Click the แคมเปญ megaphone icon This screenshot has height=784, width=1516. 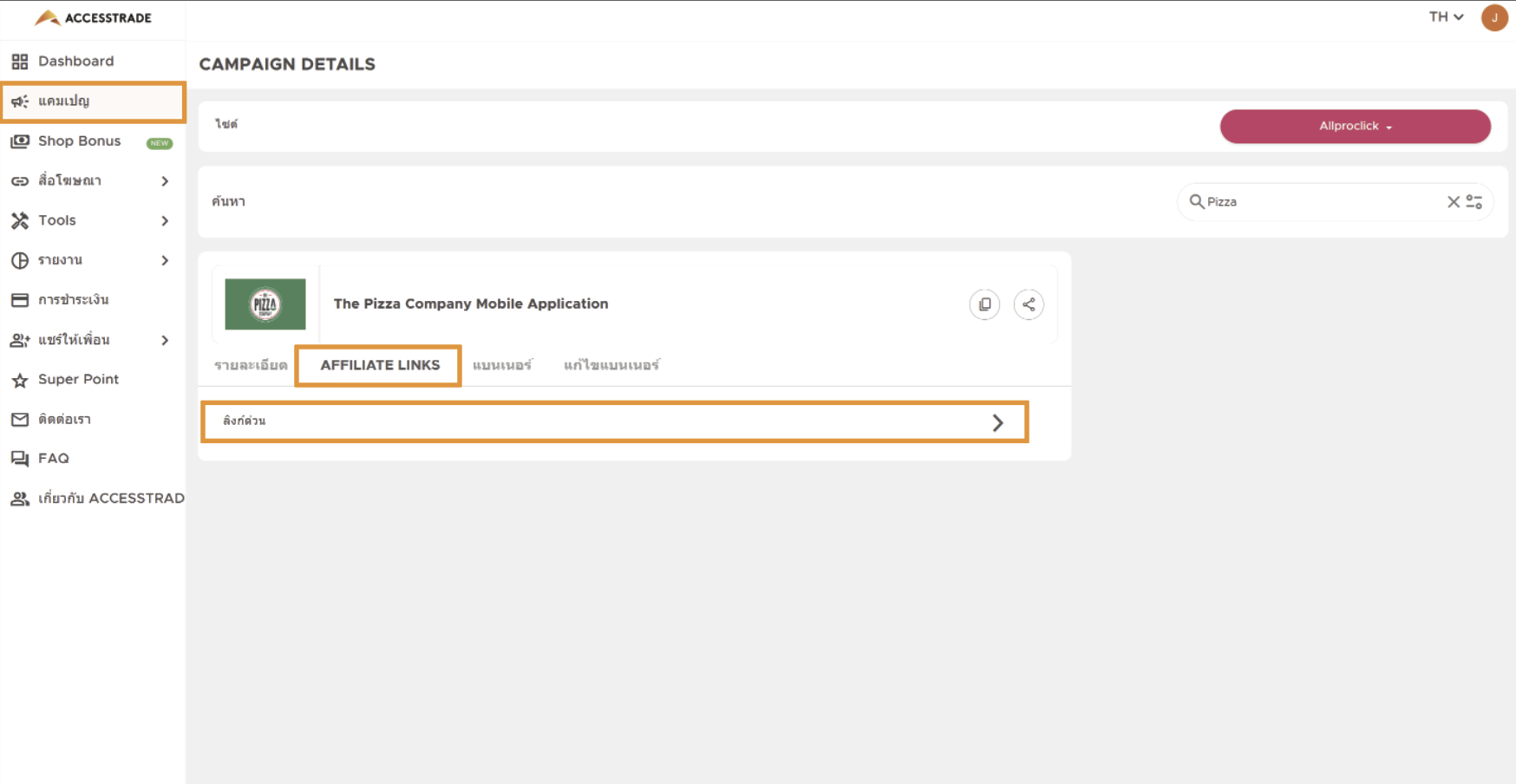(20, 101)
